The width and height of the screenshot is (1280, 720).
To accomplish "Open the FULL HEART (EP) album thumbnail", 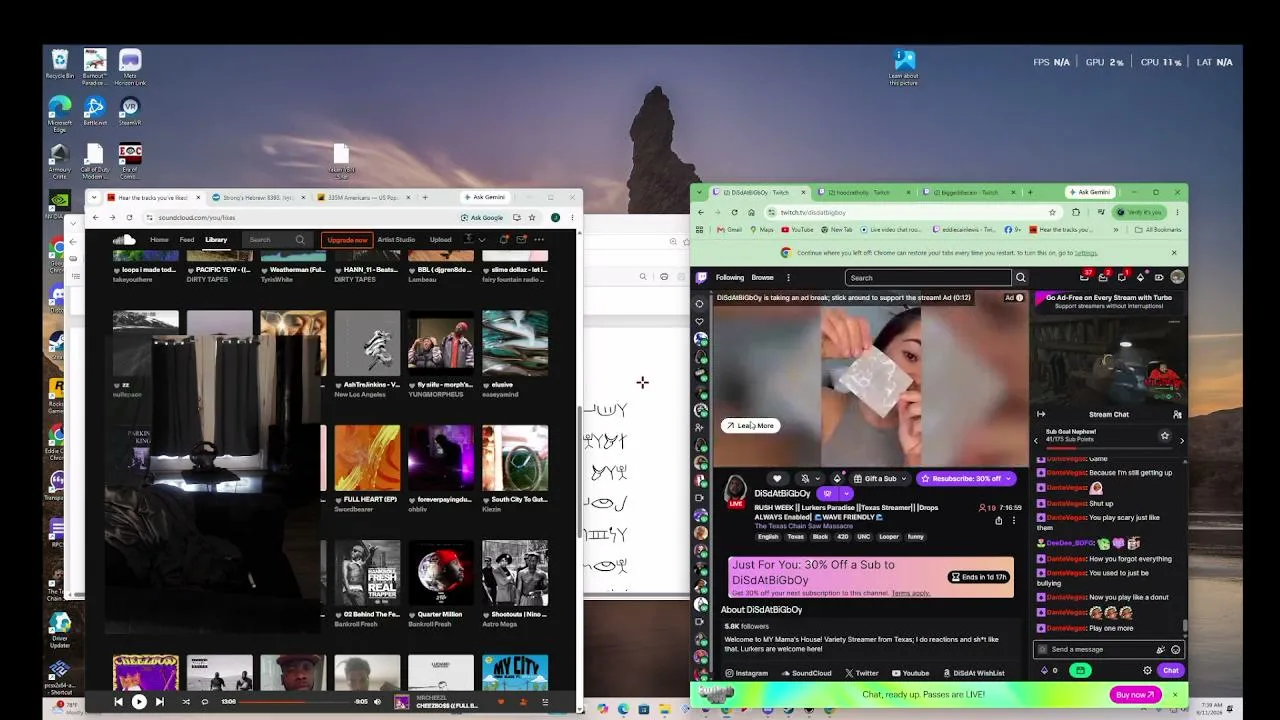I will click(x=367, y=457).
